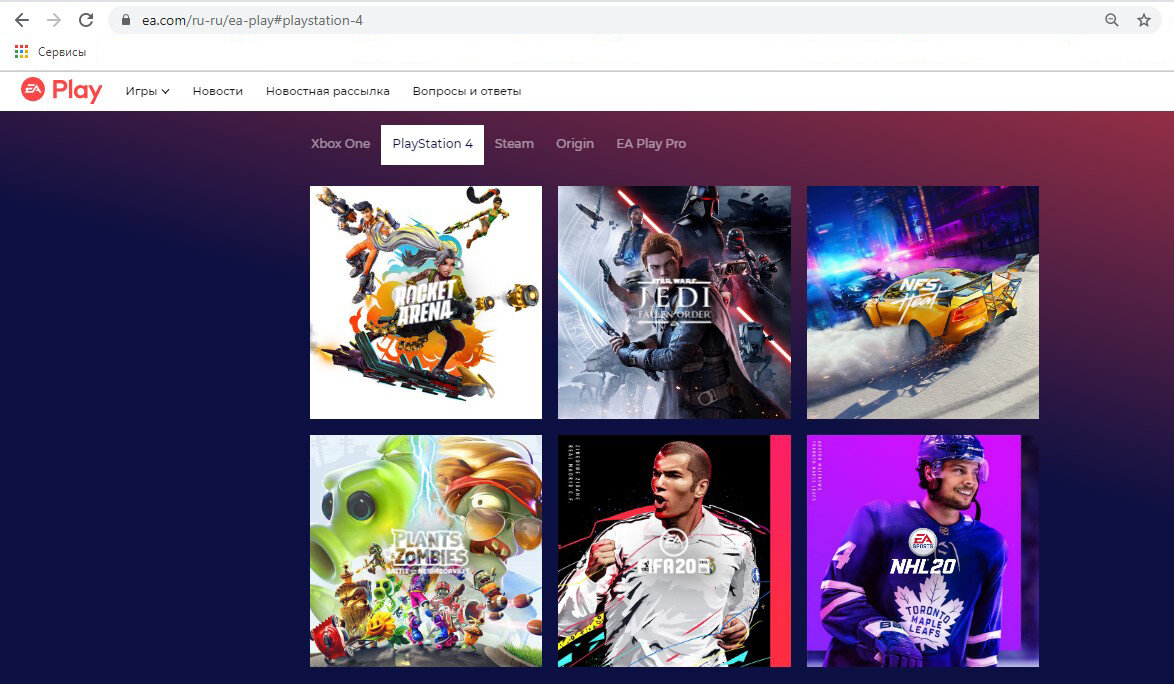
Task: Switch to the Xbox One tab
Action: 341,144
